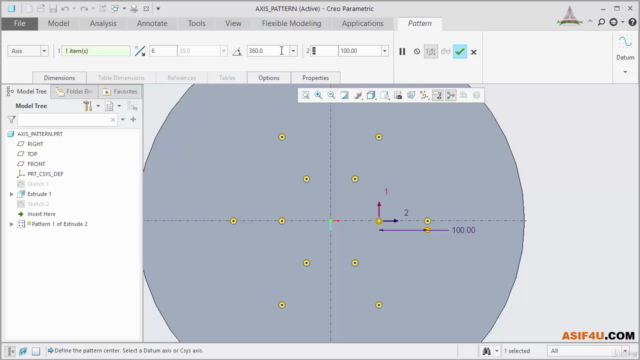Open the 360.0 angle dropdown arrow
Image resolution: width=640 pixels, height=360 pixels.
coord(293,51)
